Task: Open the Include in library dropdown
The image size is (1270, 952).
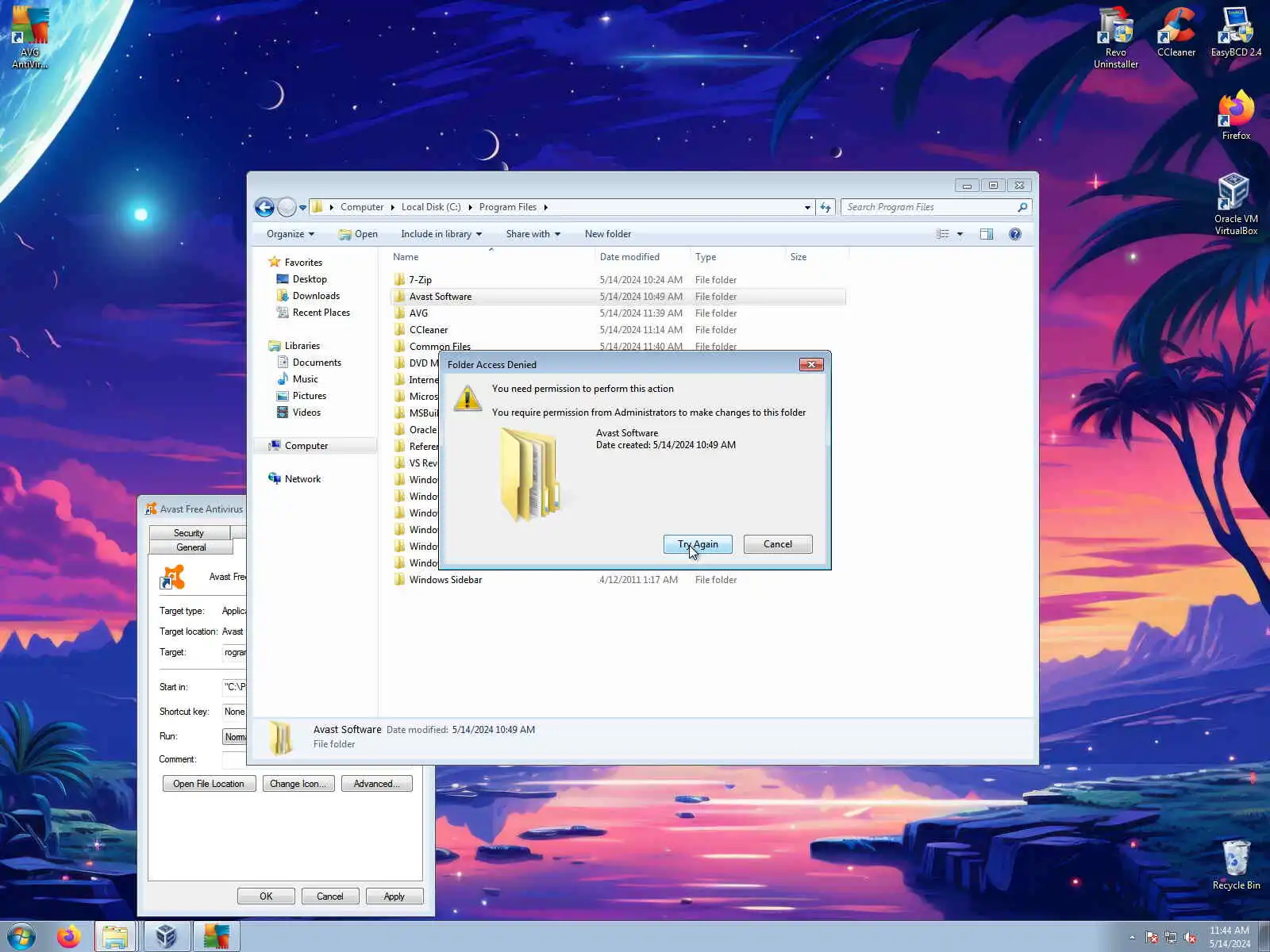Action: pos(441,234)
